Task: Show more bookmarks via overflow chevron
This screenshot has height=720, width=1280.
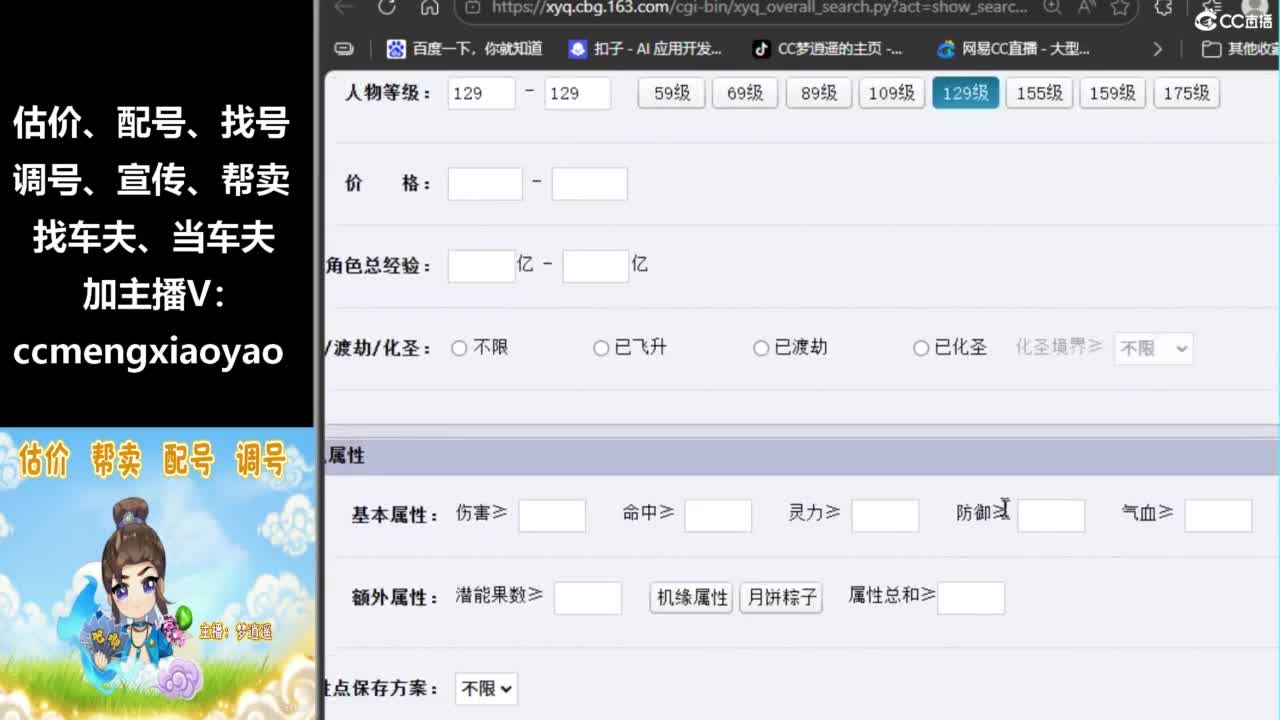Action: tap(1157, 48)
